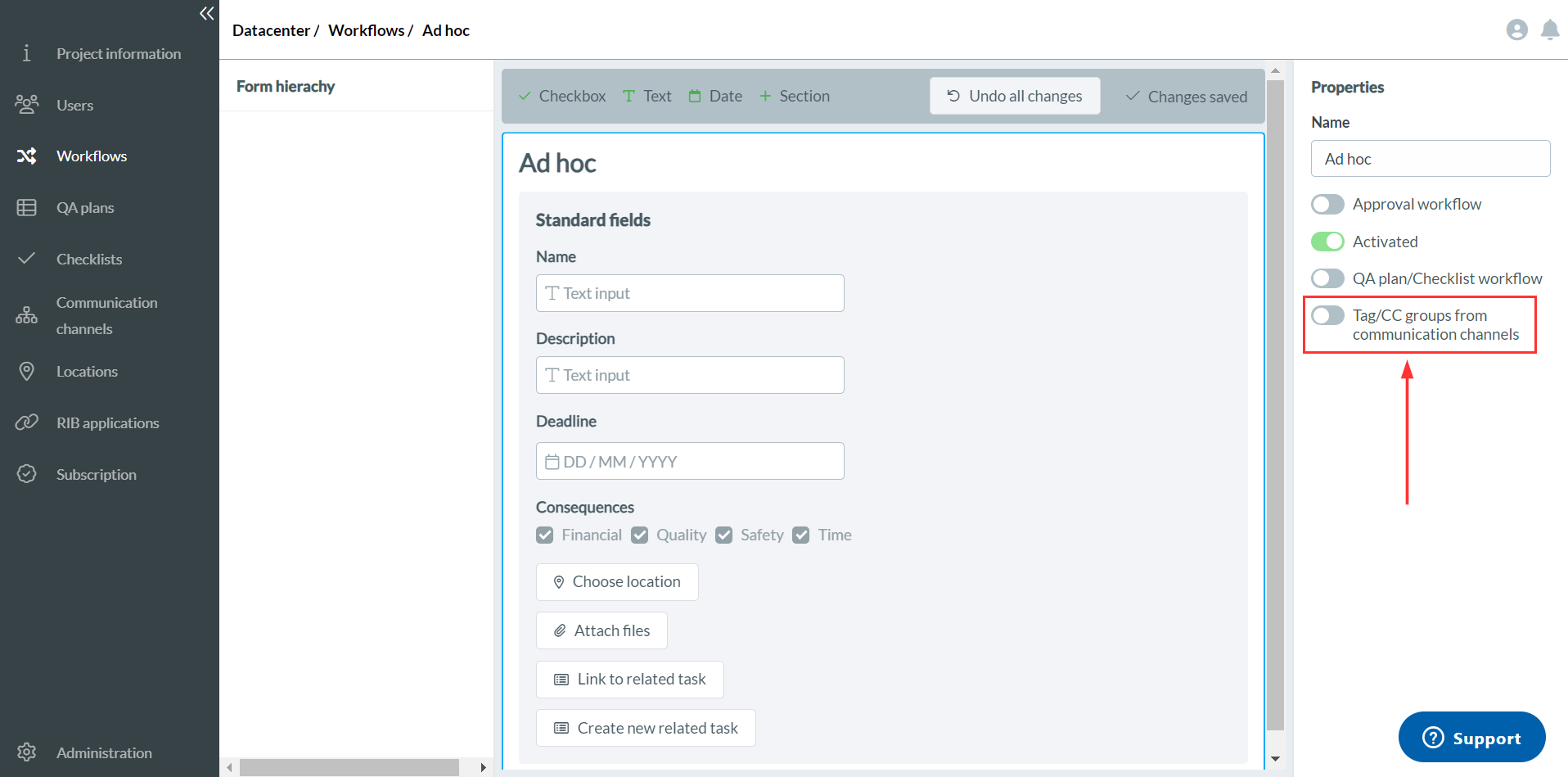
Task: Go to Users section icon
Action: click(26, 105)
